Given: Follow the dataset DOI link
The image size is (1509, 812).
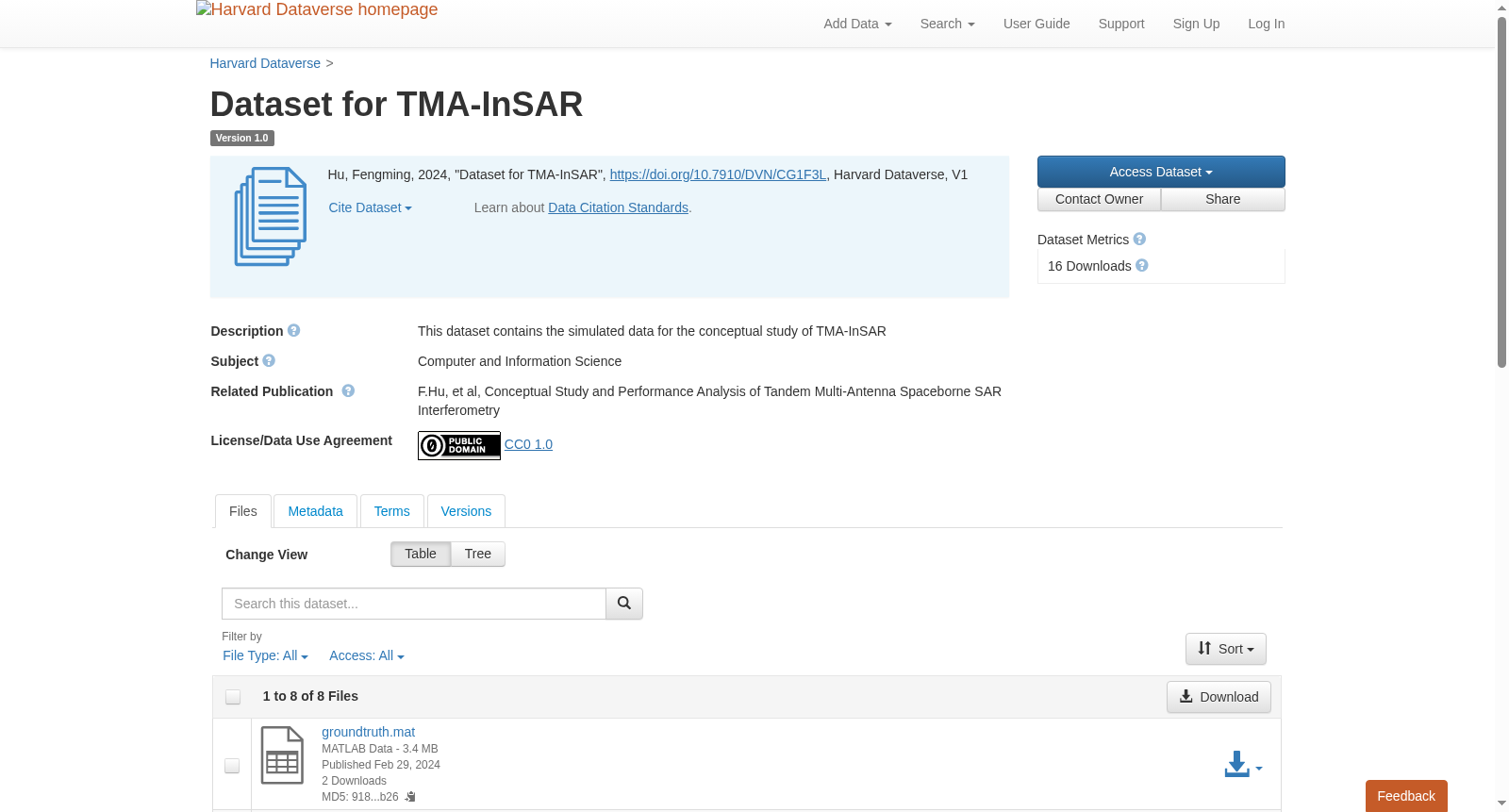Looking at the screenshot, I should tap(718, 174).
